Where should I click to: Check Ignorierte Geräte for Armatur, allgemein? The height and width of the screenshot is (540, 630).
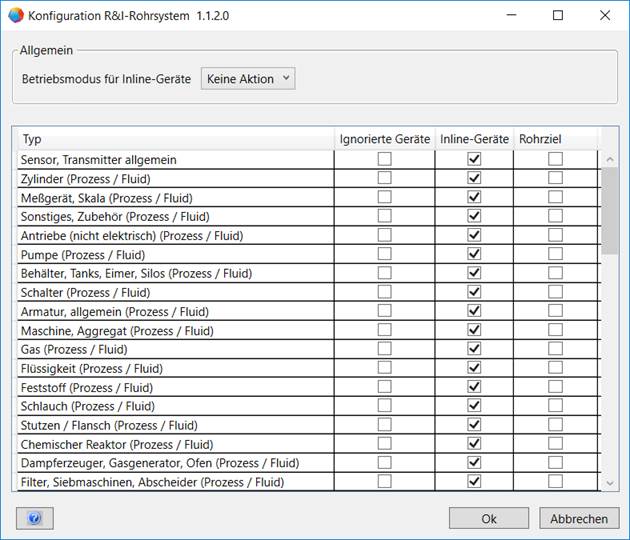click(385, 311)
